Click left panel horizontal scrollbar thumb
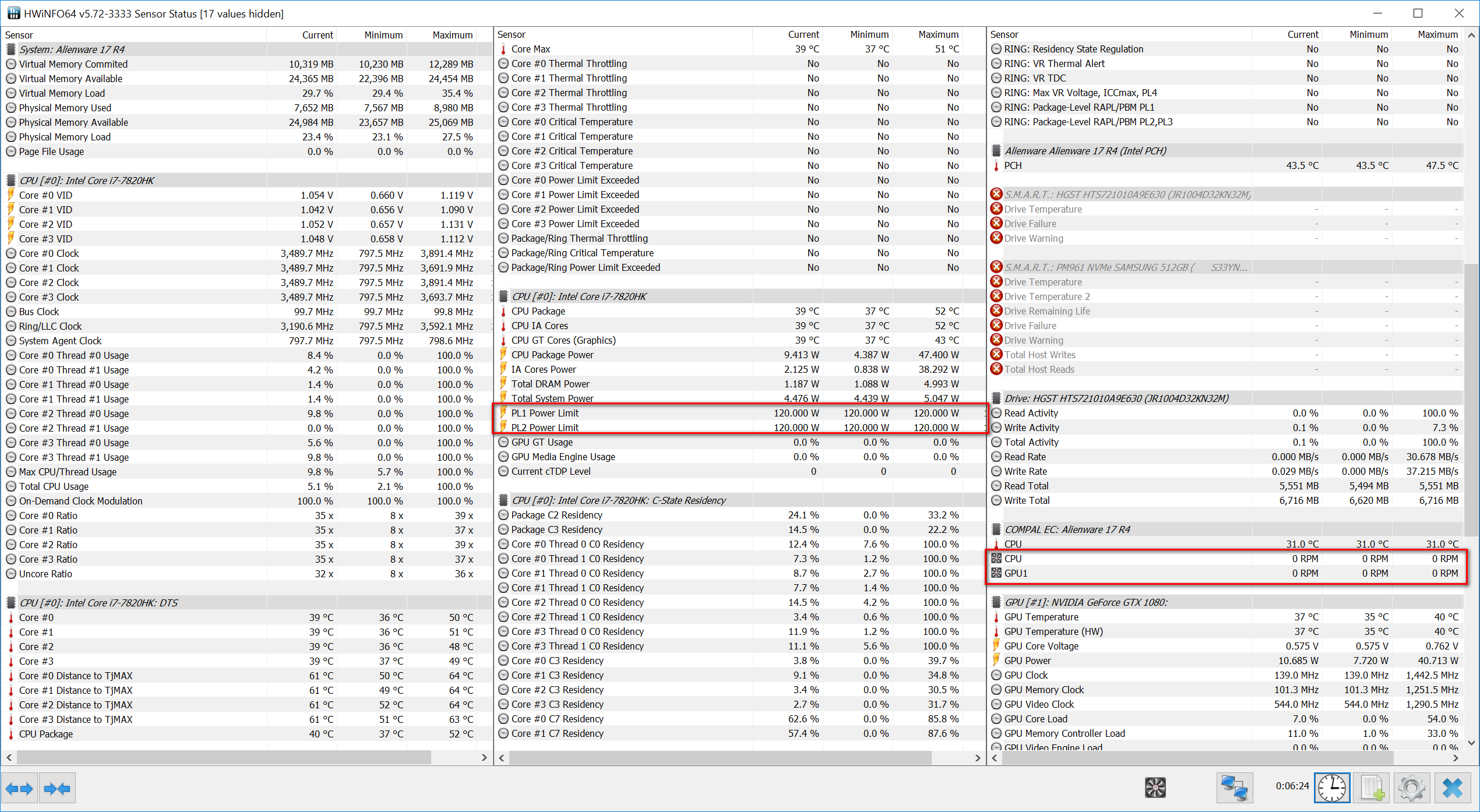This screenshot has height=812, width=1480. 224,757
